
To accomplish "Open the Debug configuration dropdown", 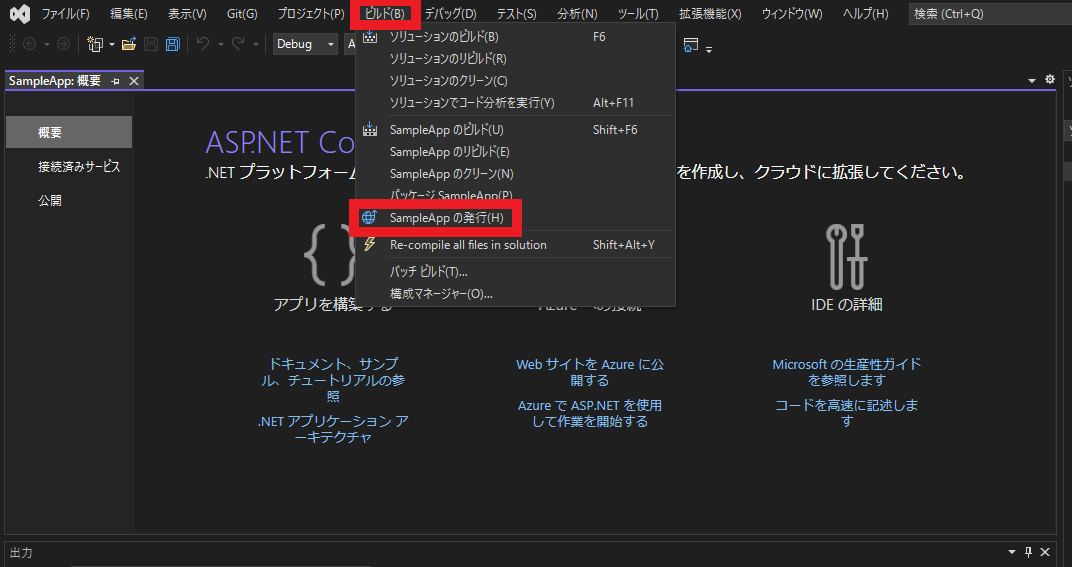I will pyautogui.click(x=305, y=44).
